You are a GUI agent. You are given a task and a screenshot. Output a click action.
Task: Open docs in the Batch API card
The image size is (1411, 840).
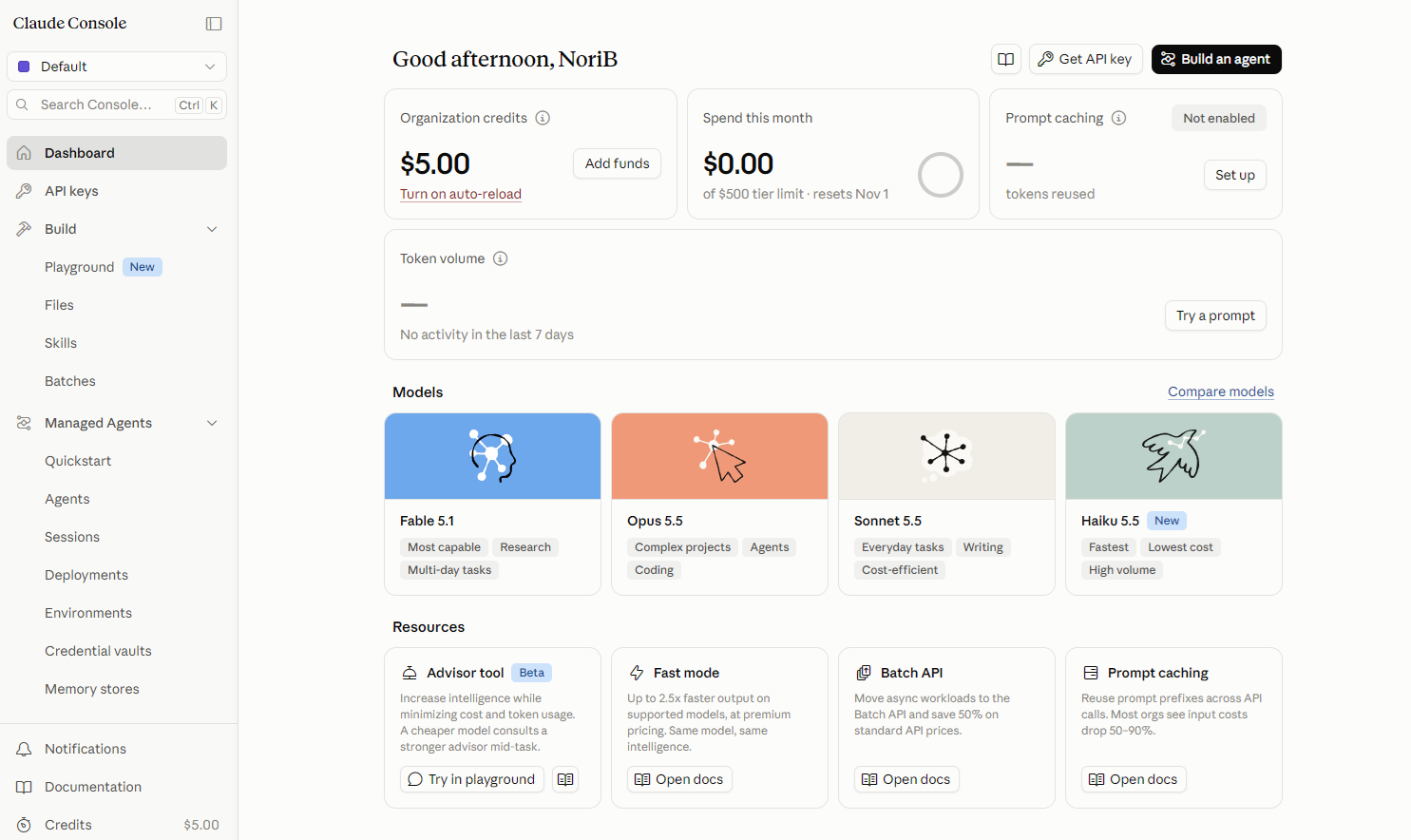coord(906,779)
